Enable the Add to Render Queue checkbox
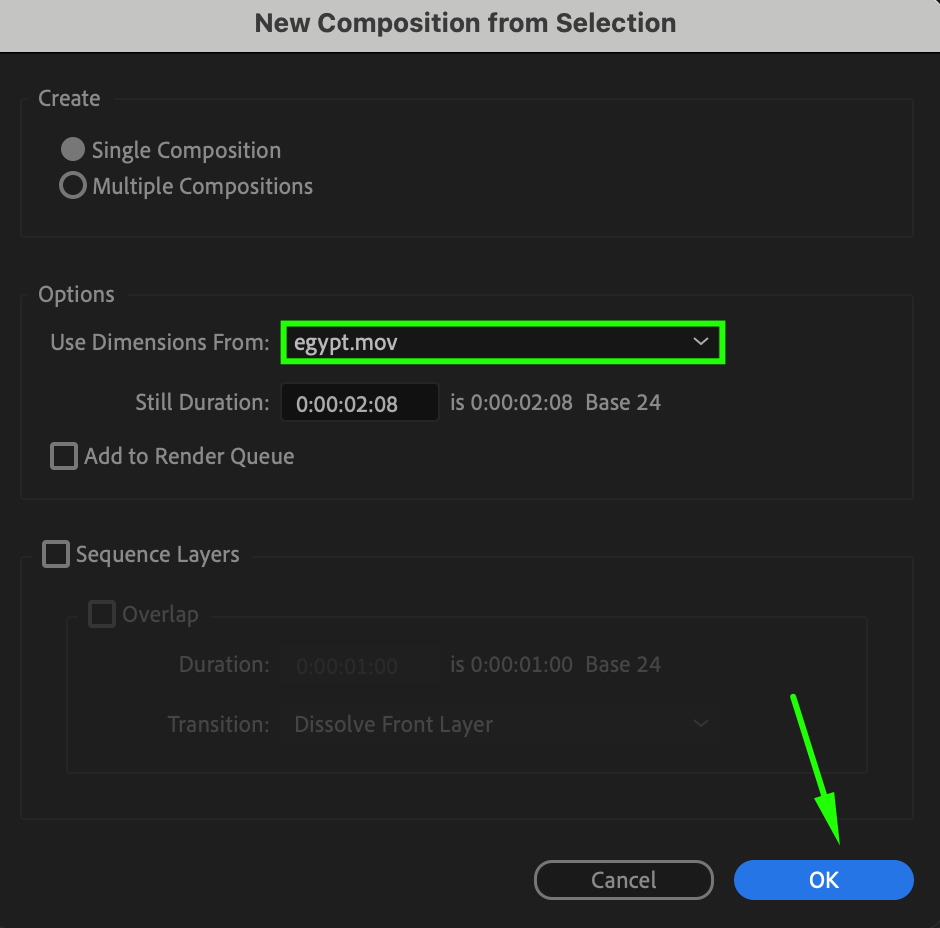The image size is (940, 928). pos(64,457)
